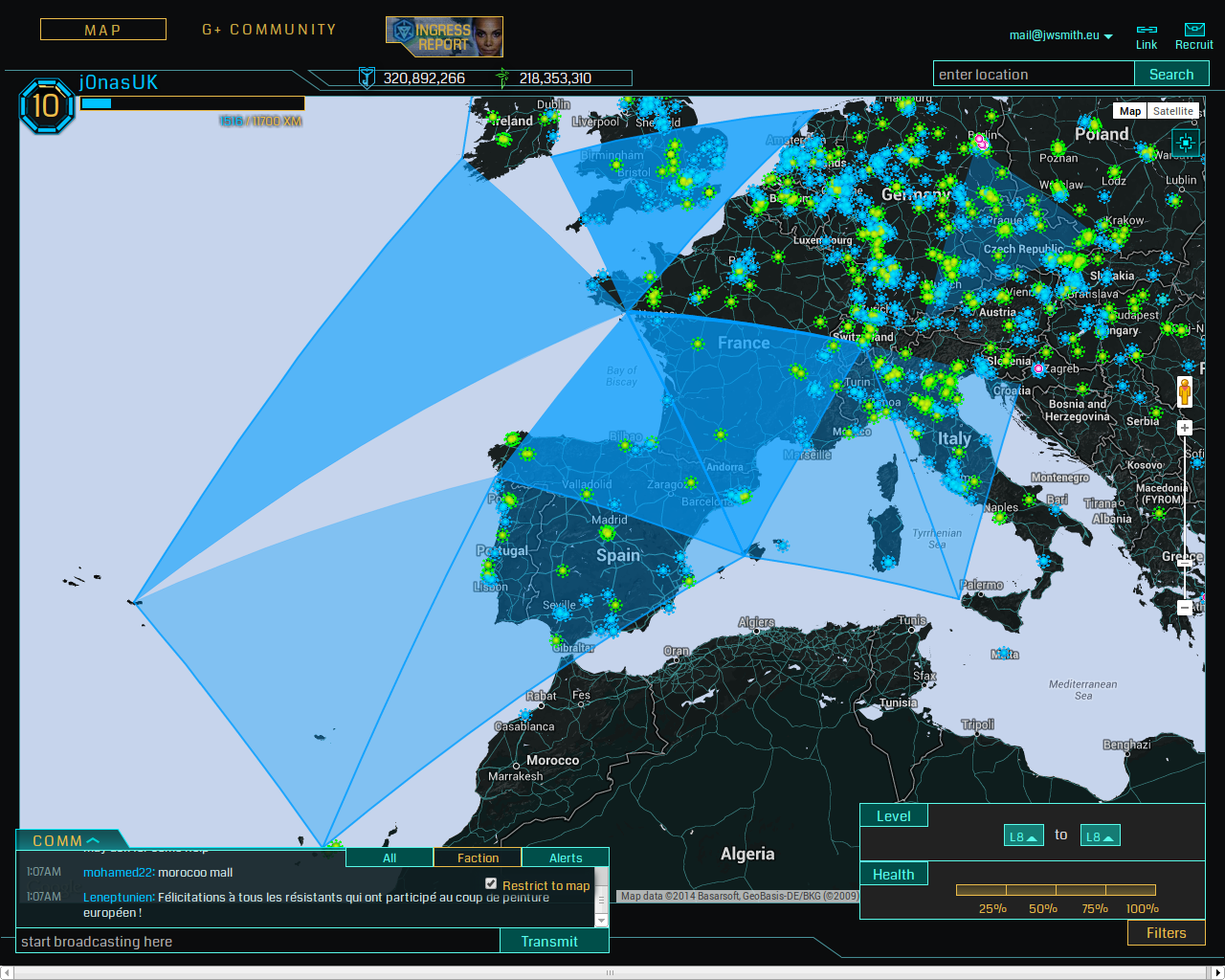
Task: Zoom in with the map plus button
Action: [1185, 428]
